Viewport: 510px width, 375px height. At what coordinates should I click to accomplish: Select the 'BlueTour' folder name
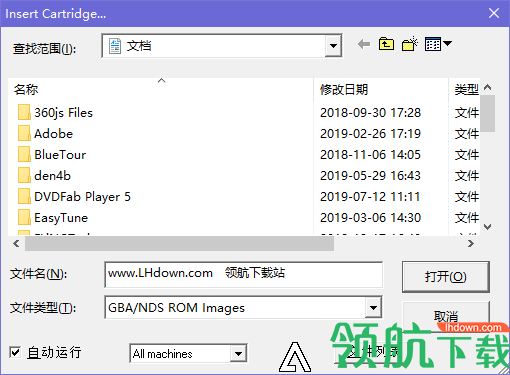pyautogui.click(x=60, y=155)
